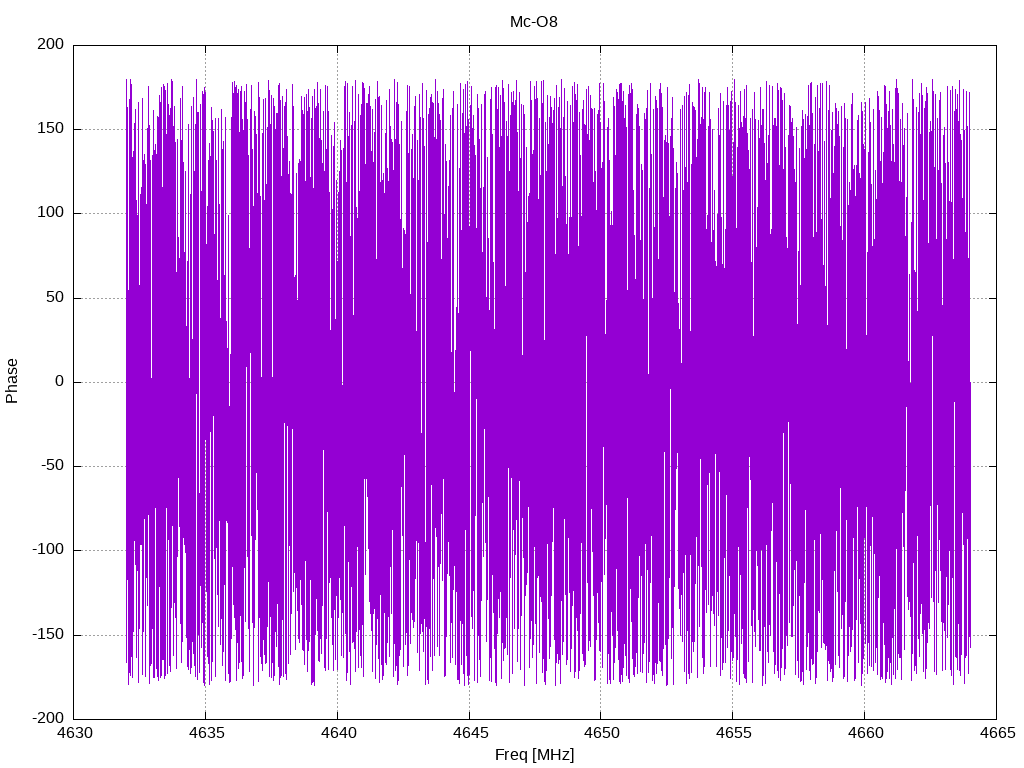
Task: Click the x-axis tick label '4660'
Action: pos(865,733)
